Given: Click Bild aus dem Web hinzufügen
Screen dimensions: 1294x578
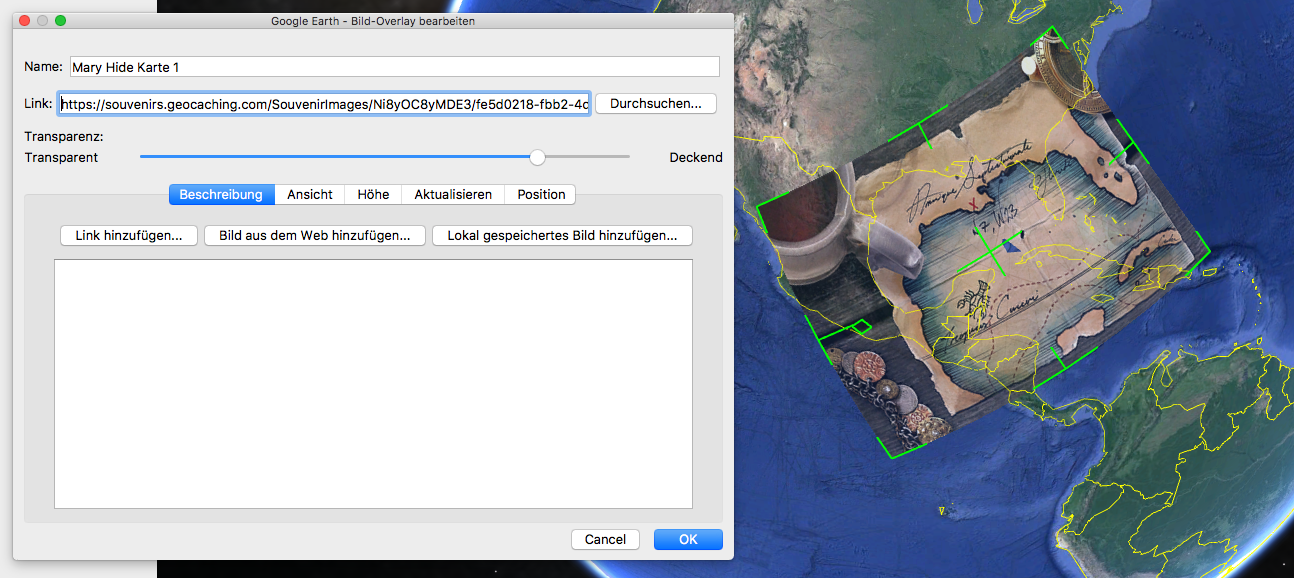Looking at the screenshot, I should point(315,236).
